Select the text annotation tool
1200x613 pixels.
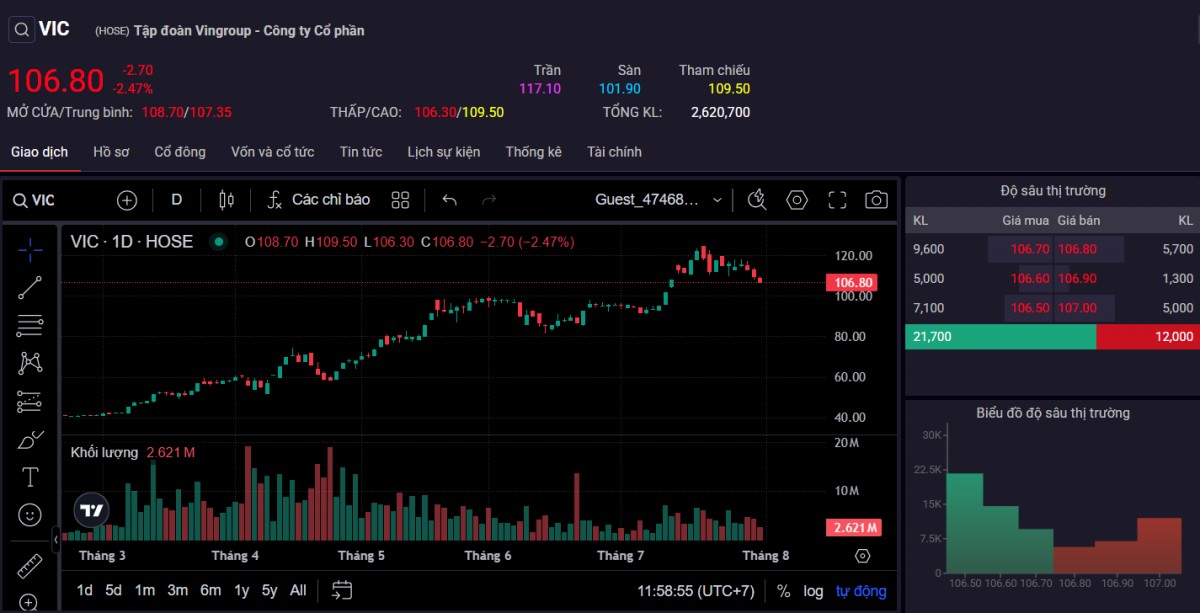[x=30, y=477]
